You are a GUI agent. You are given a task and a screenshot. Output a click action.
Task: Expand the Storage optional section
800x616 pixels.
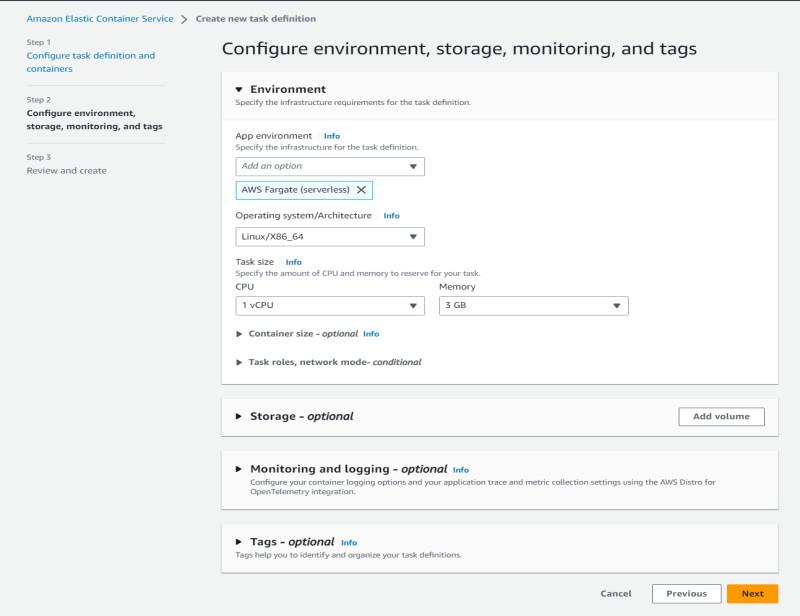point(239,416)
